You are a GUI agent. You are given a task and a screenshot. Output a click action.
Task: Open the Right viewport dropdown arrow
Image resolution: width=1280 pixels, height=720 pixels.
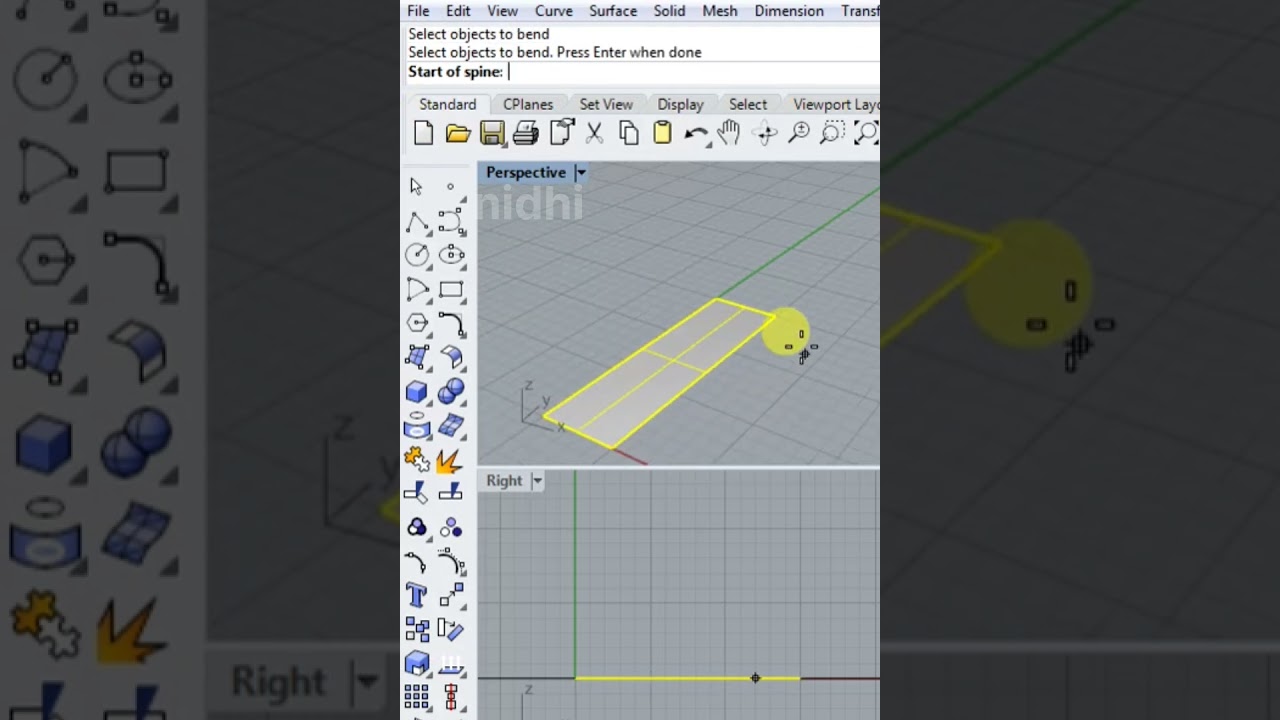click(537, 481)
